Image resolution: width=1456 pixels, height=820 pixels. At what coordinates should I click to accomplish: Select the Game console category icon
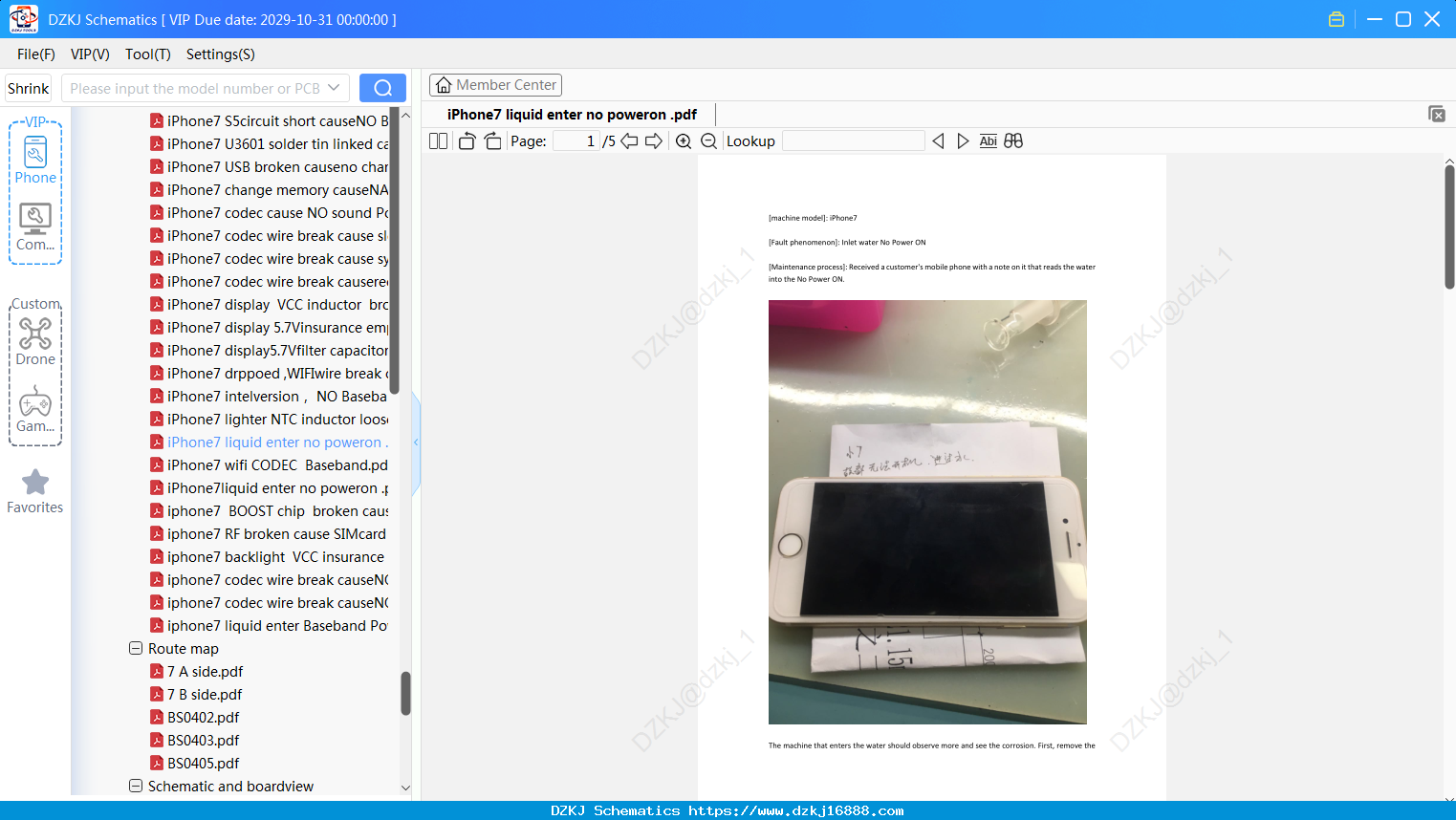[35, 409]
